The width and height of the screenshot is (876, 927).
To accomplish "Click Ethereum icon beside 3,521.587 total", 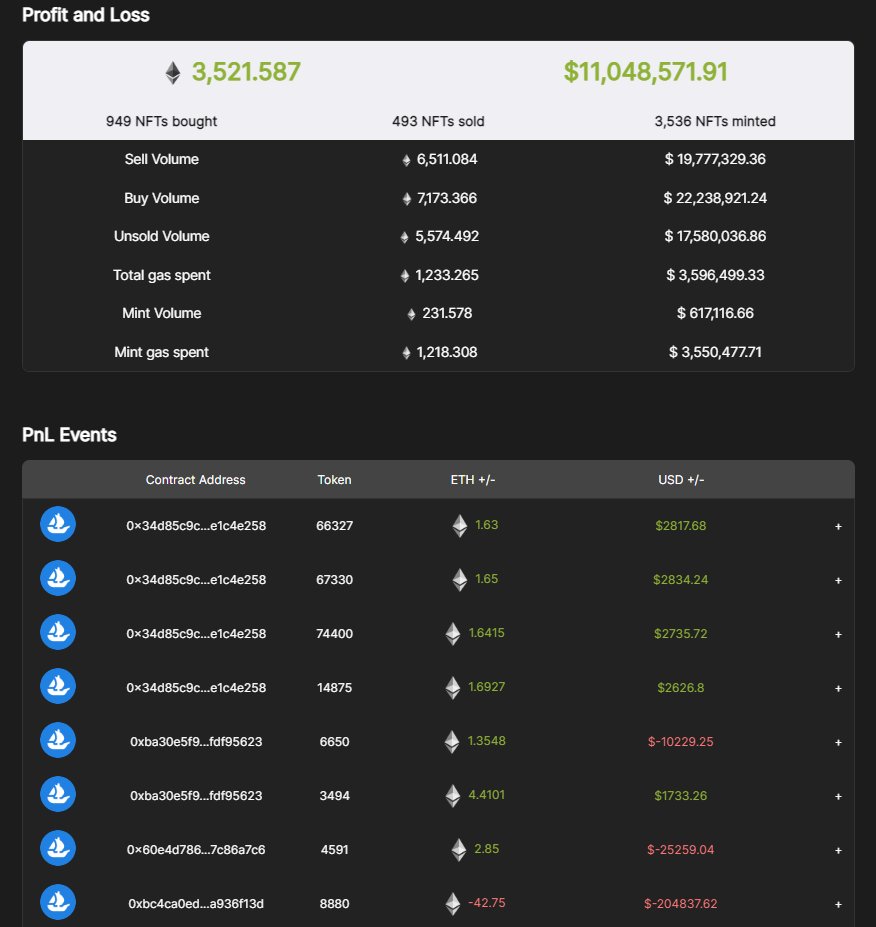I will [x=173, y=73].
